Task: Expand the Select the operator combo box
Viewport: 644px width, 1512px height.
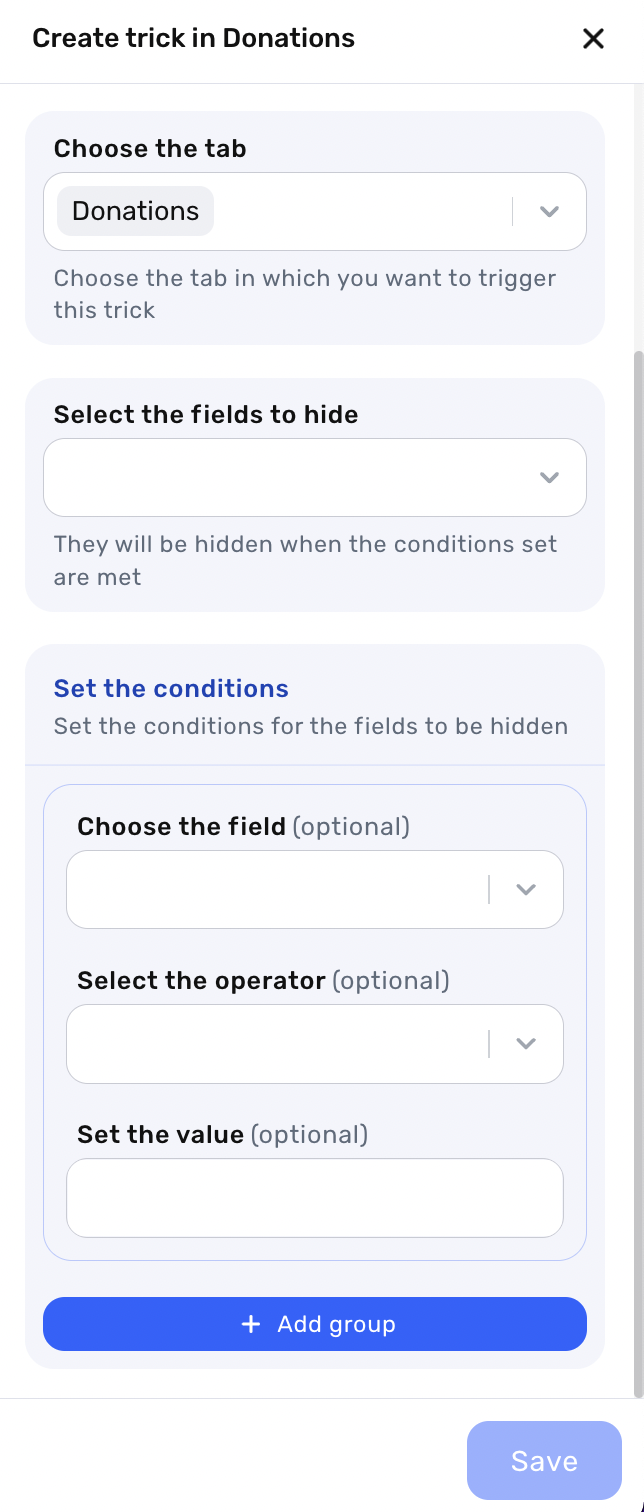Action: tap(275, 1044)
